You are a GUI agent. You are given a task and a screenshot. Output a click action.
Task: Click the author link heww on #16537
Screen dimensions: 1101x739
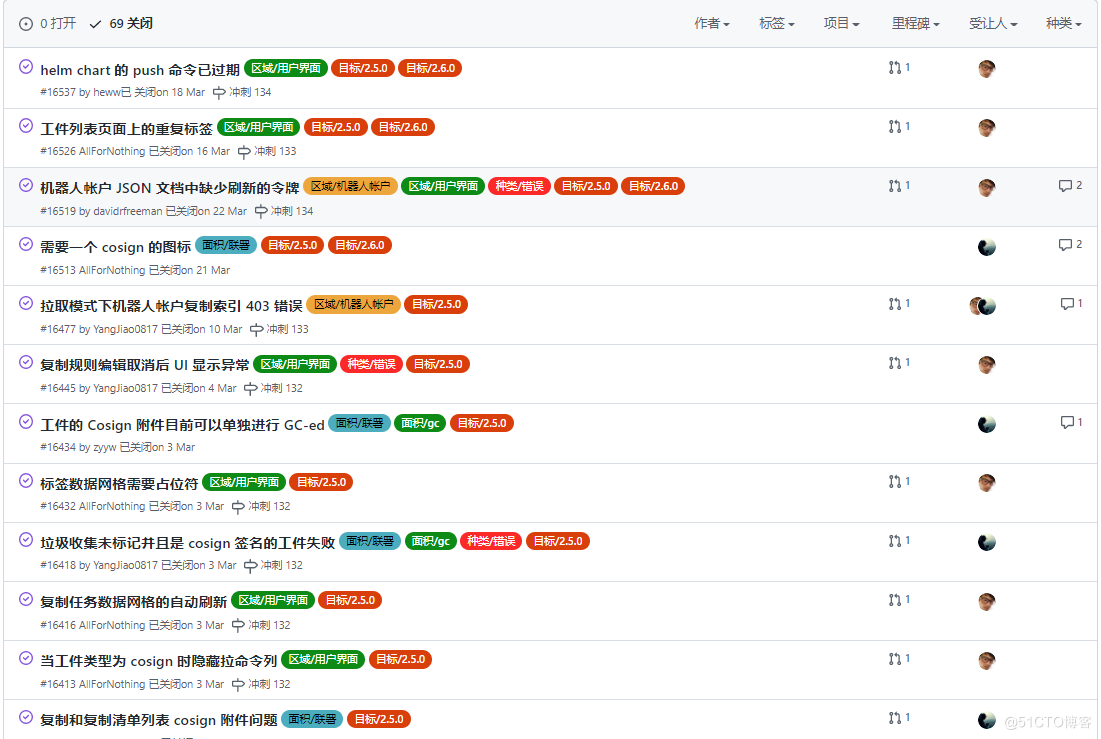point(106,91)
